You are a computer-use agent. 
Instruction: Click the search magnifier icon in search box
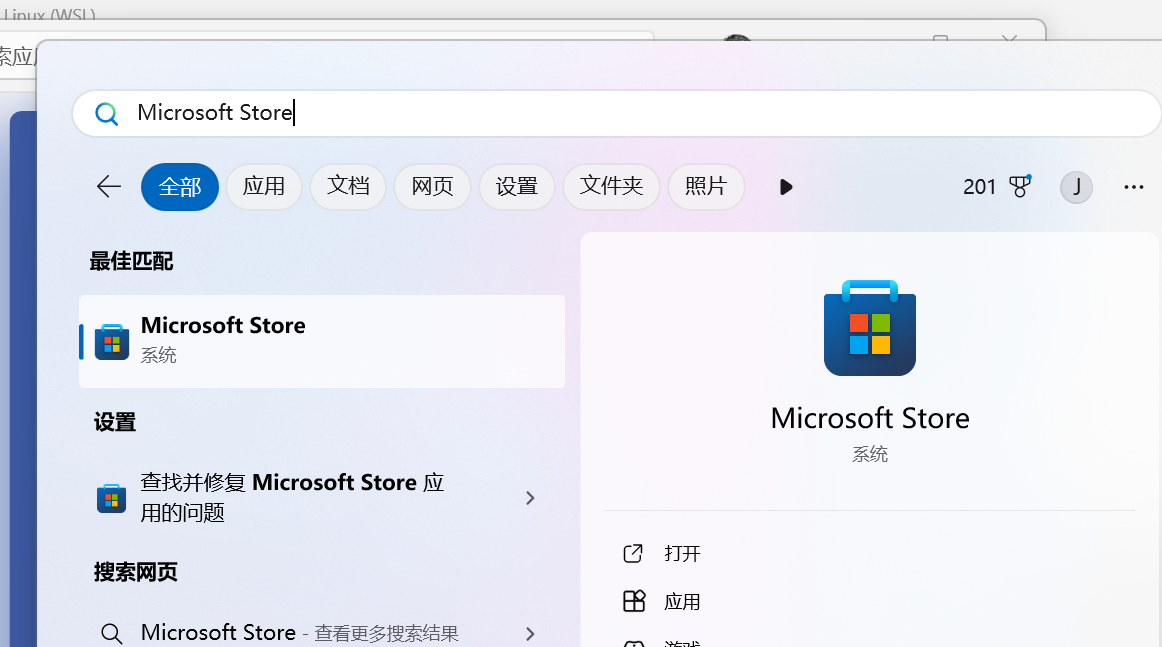107,113
